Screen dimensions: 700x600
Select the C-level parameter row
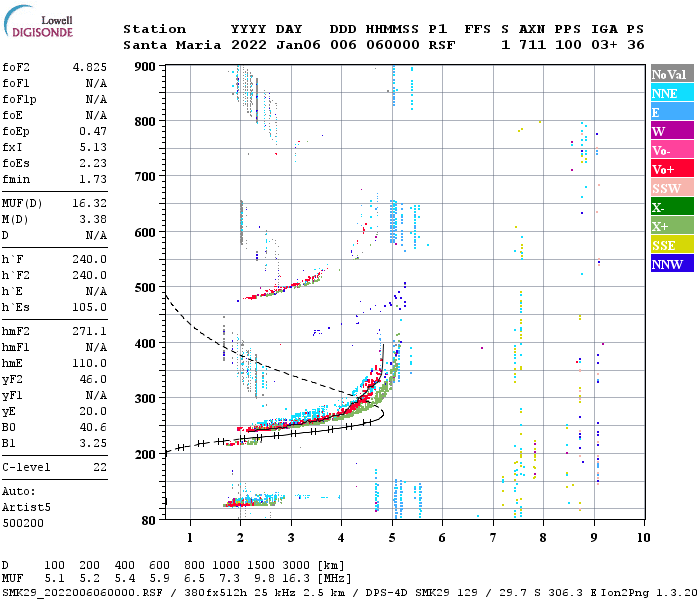[x=54, y=467]
